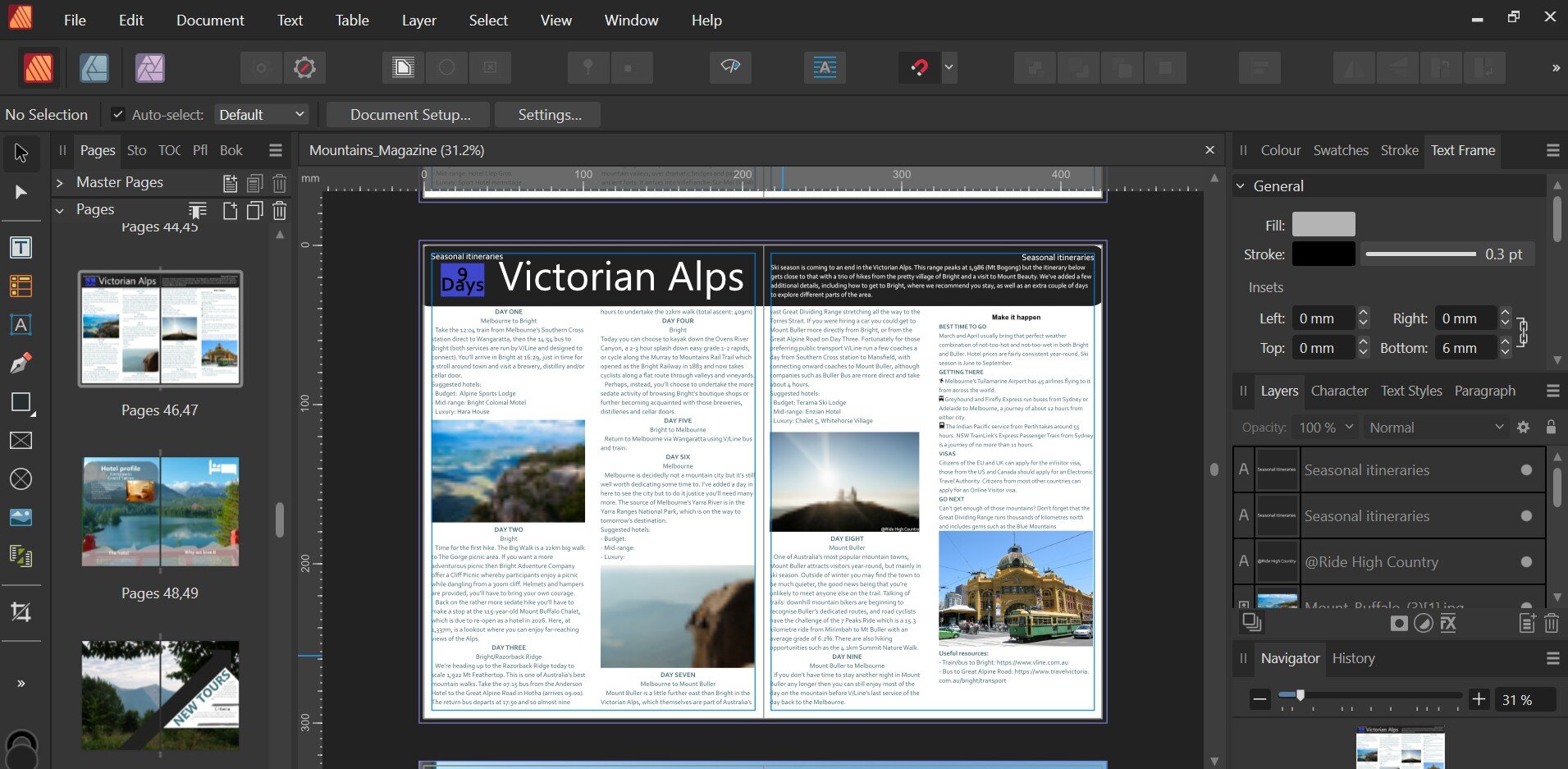Viewport: 1568px width, 769px height.
Task: Select the Frame Text tool
Action: point(21,248)
